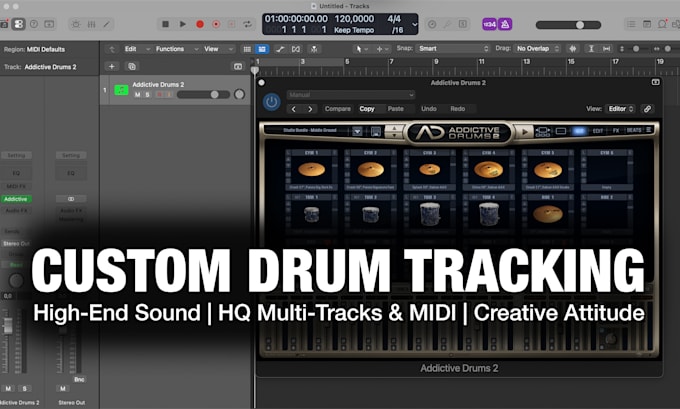Open the pointer Left-click Tool menu
Screen dimensions: 680x409
[x=361, y=49]
